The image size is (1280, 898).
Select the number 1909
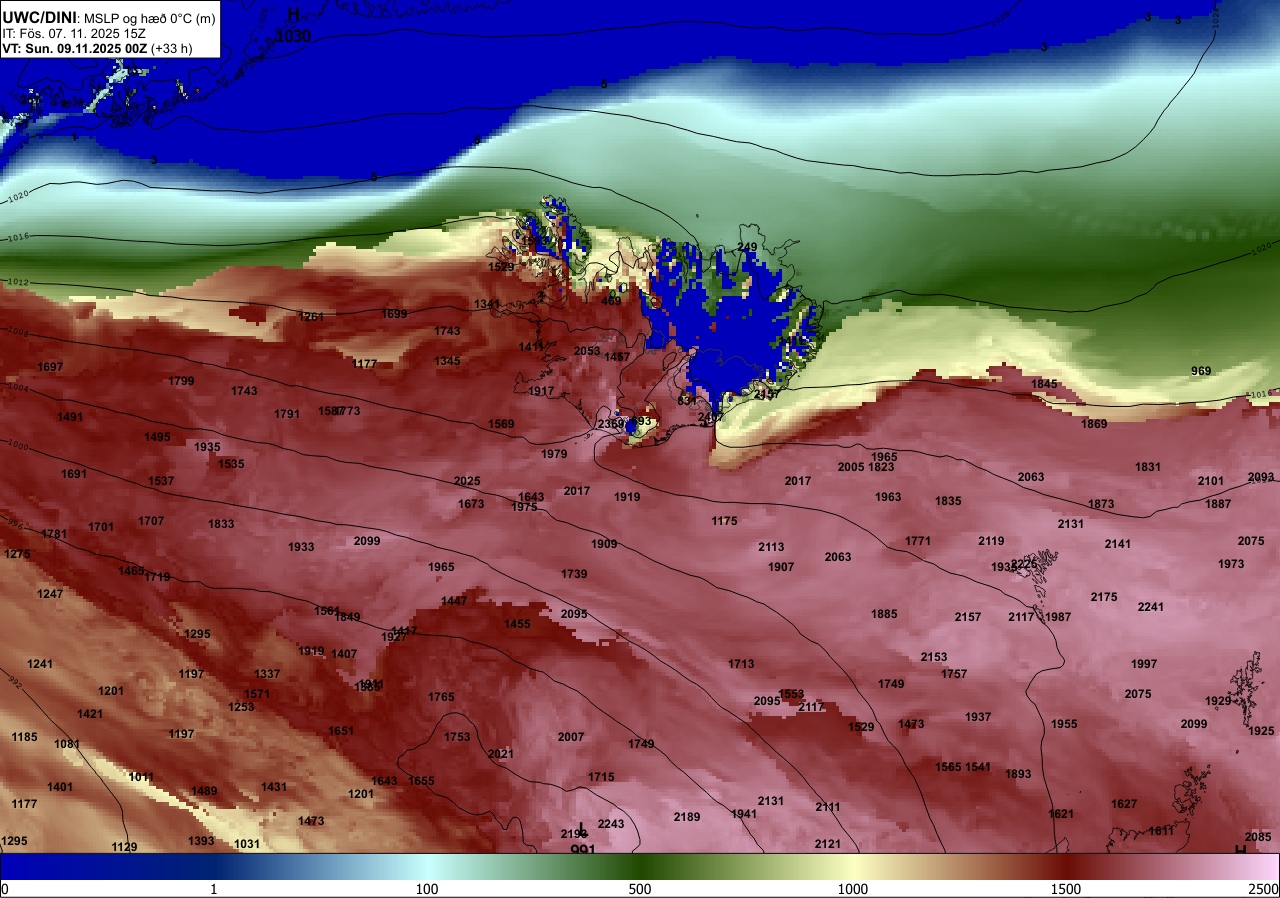pos(604,544)
